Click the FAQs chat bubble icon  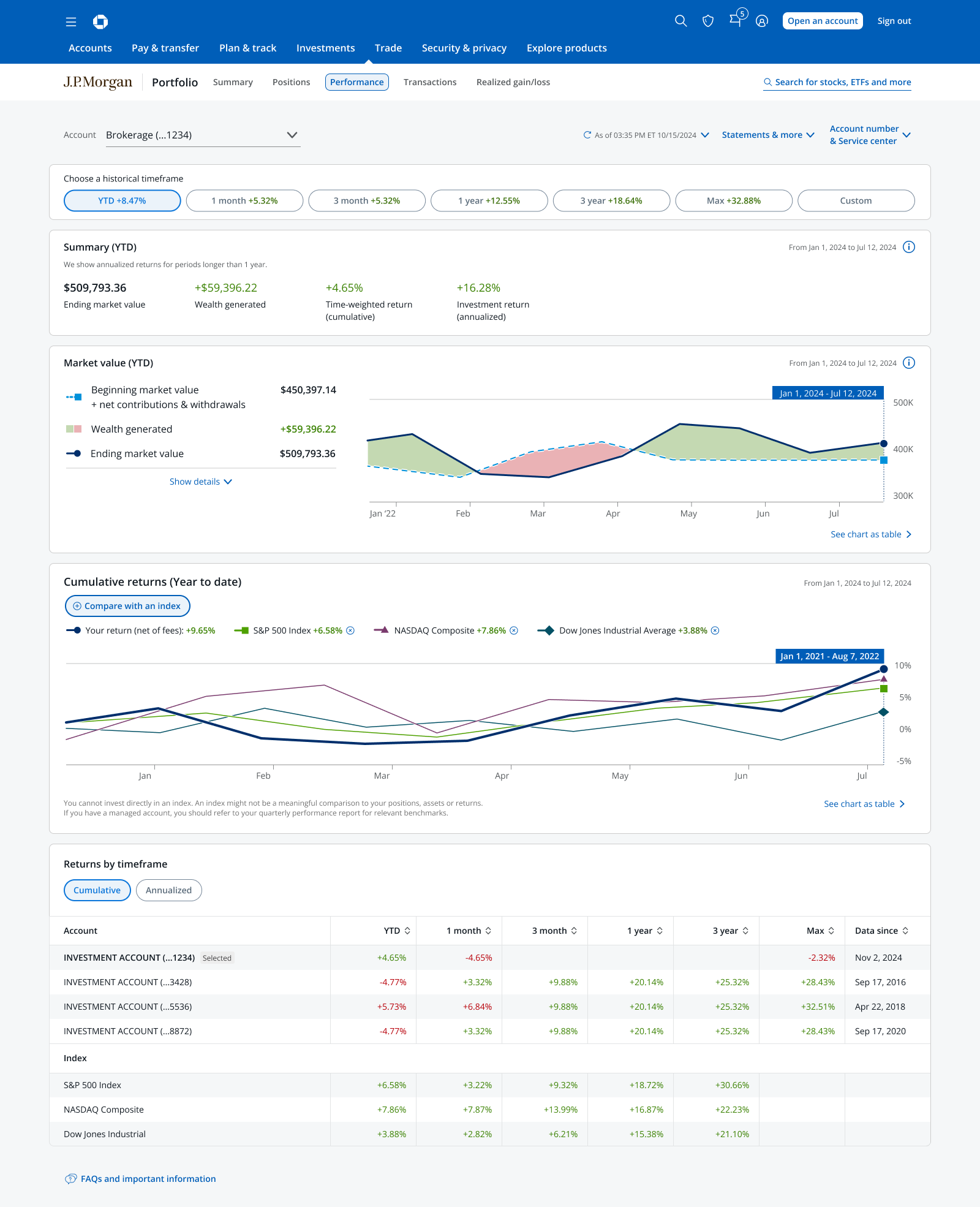(71, 1179)
